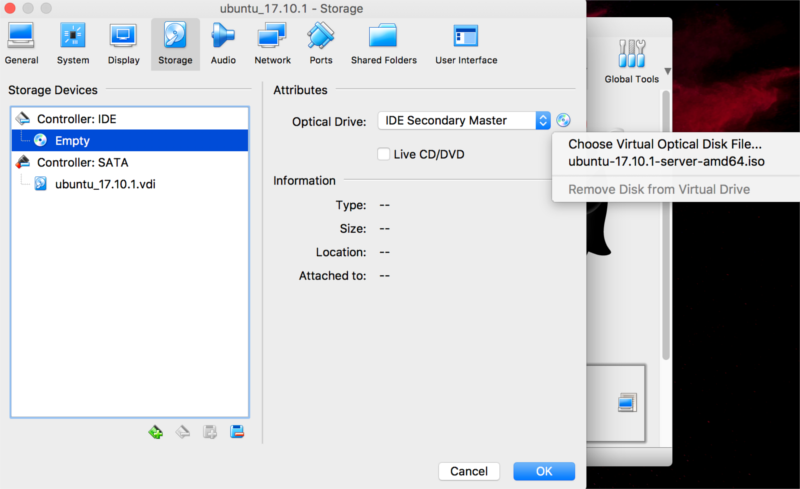
Task: Click the Cancel button
Action: click(x=468, y=471)
